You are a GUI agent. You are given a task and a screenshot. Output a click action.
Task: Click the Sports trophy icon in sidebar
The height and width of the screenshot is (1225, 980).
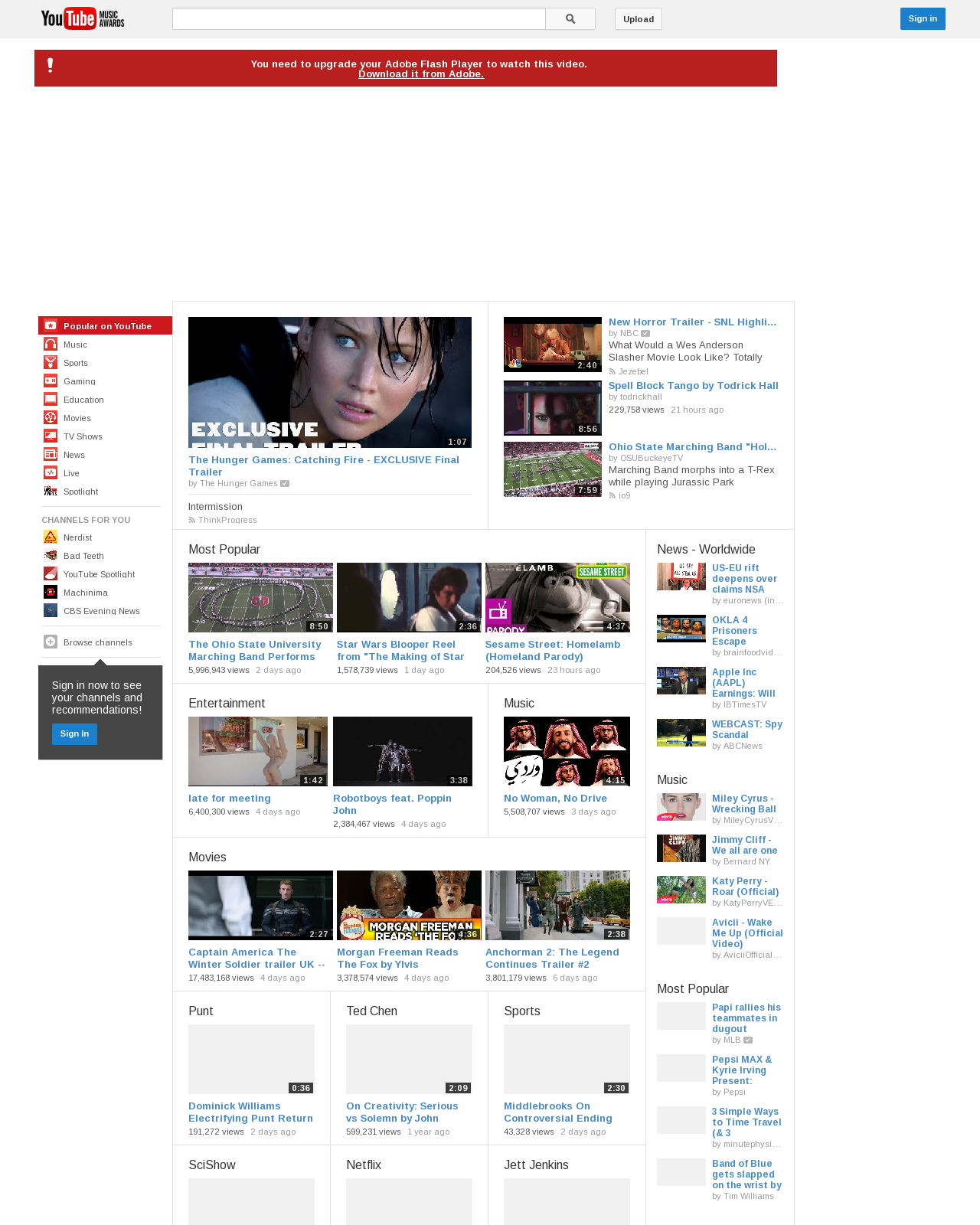tap(51, 362)
